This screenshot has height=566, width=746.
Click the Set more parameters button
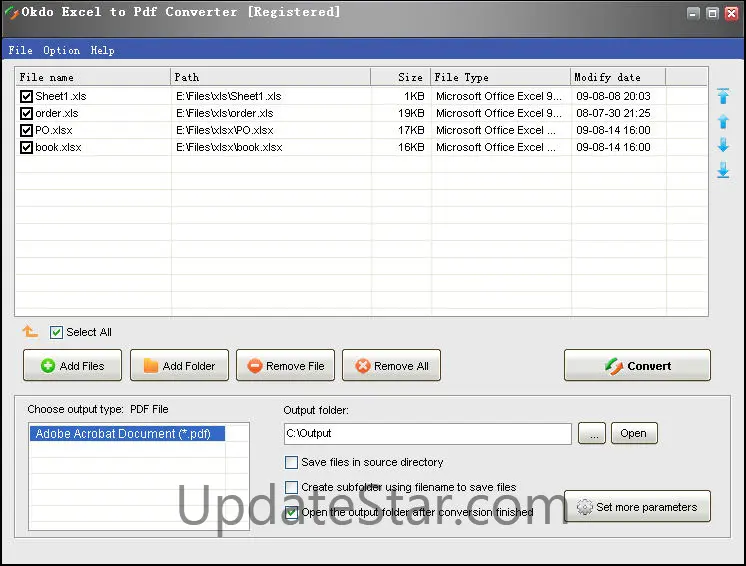click(x=638, y=507)
